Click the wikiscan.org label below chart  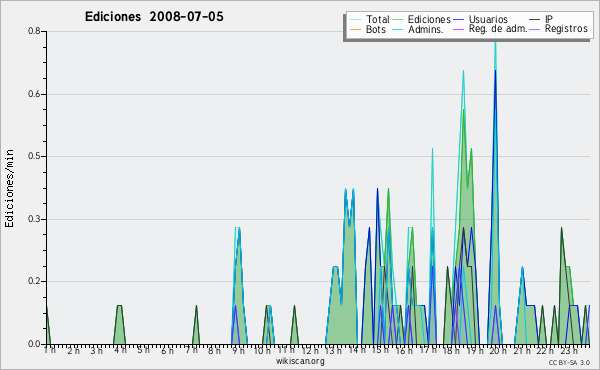pyautogui.click(x=300, y=361)
